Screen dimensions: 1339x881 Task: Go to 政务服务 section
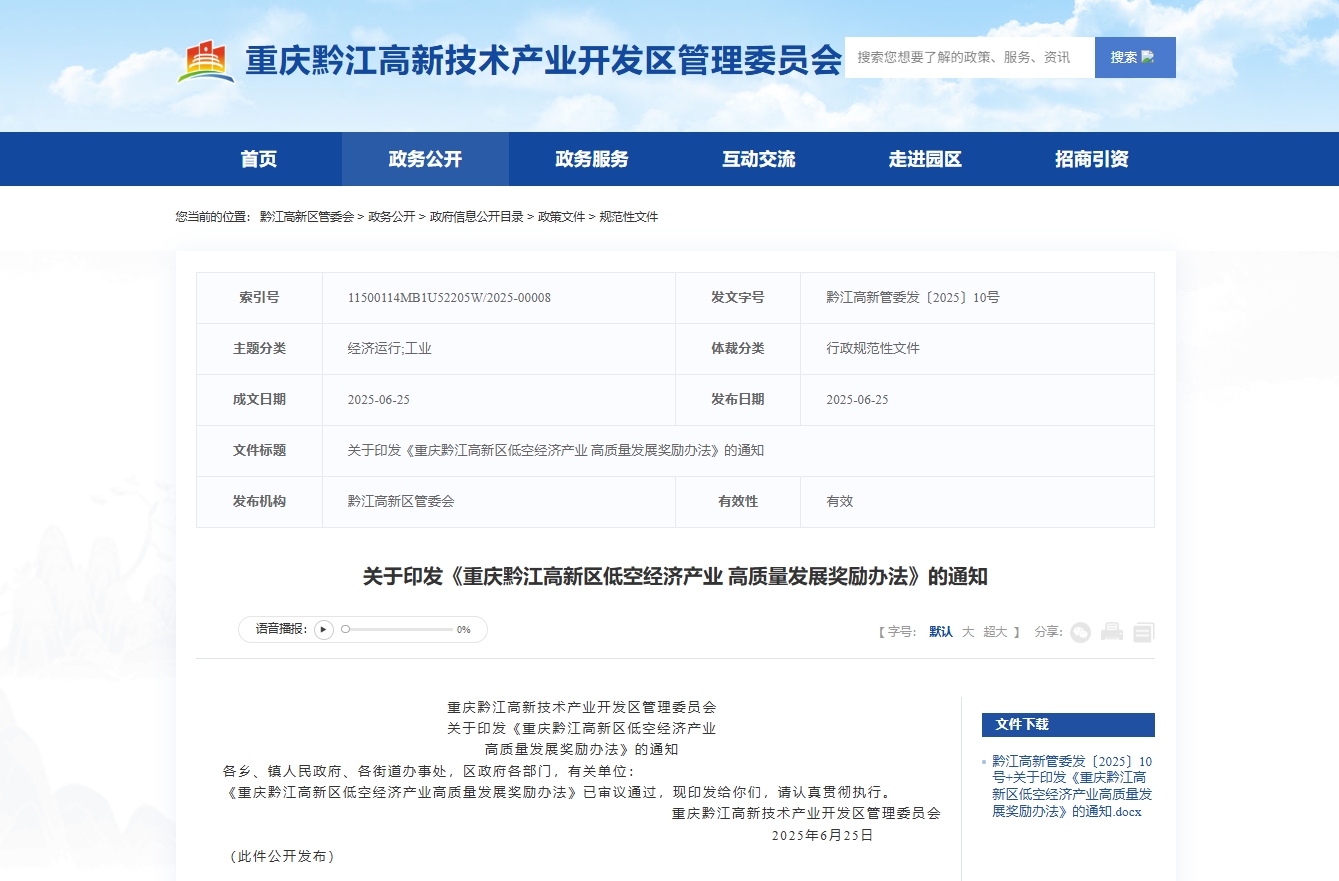pyautogui.click(x=592, y=159)
